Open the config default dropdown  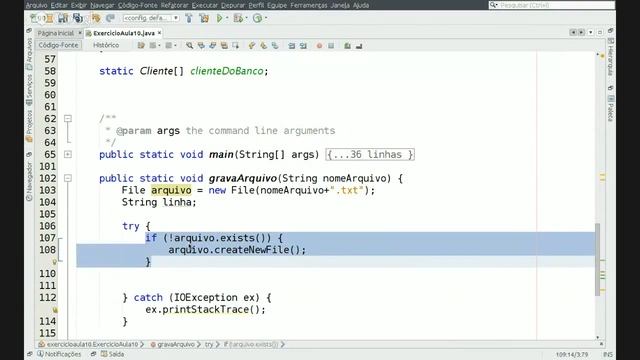(151, 18)
